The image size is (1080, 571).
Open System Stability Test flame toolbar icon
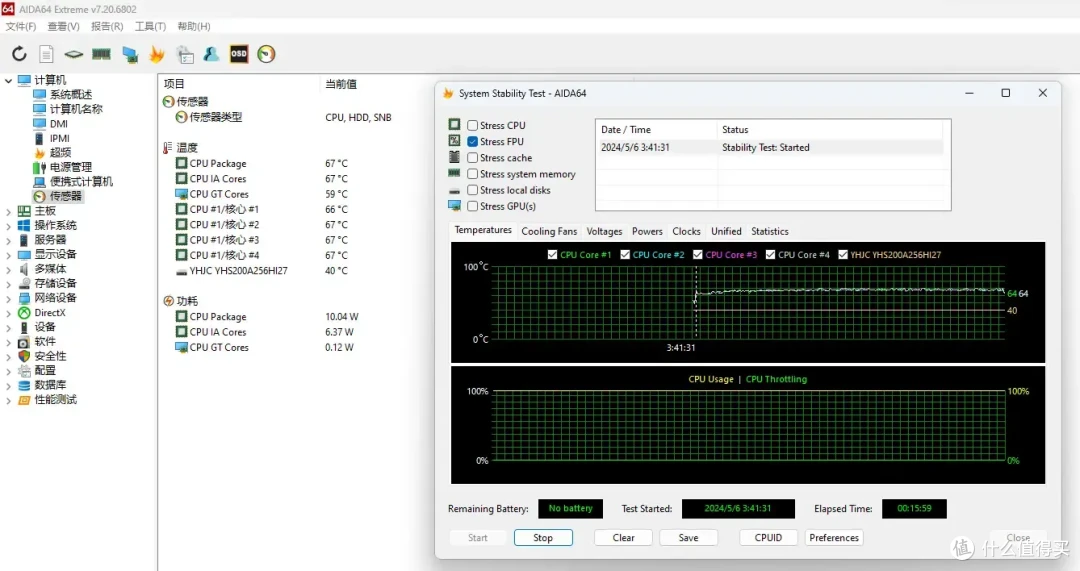click(157, 54)
